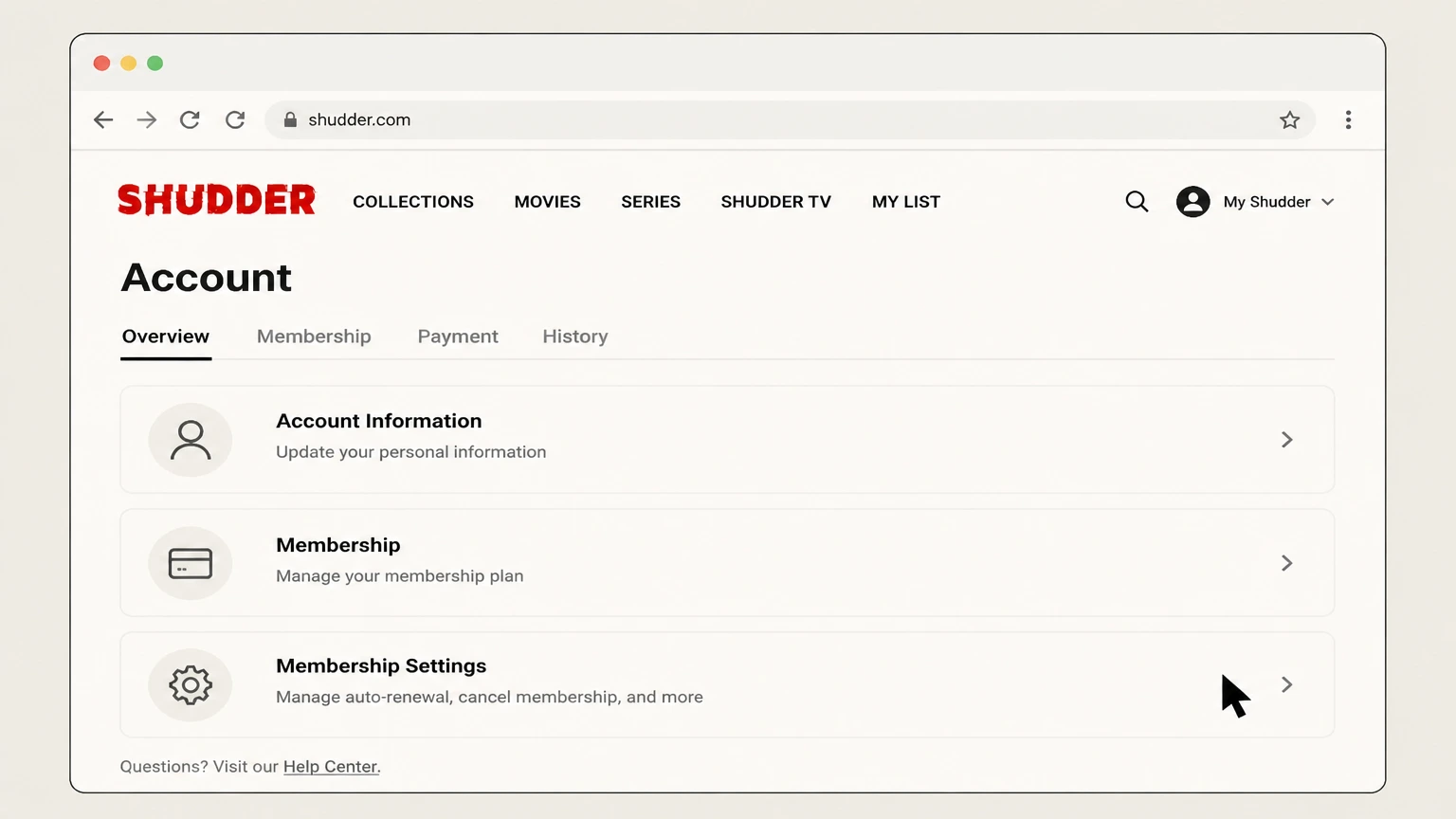This screenshot has width=1456, height=819.
Task: Open Membership row via its chevron
Action: click(1286, 563)
